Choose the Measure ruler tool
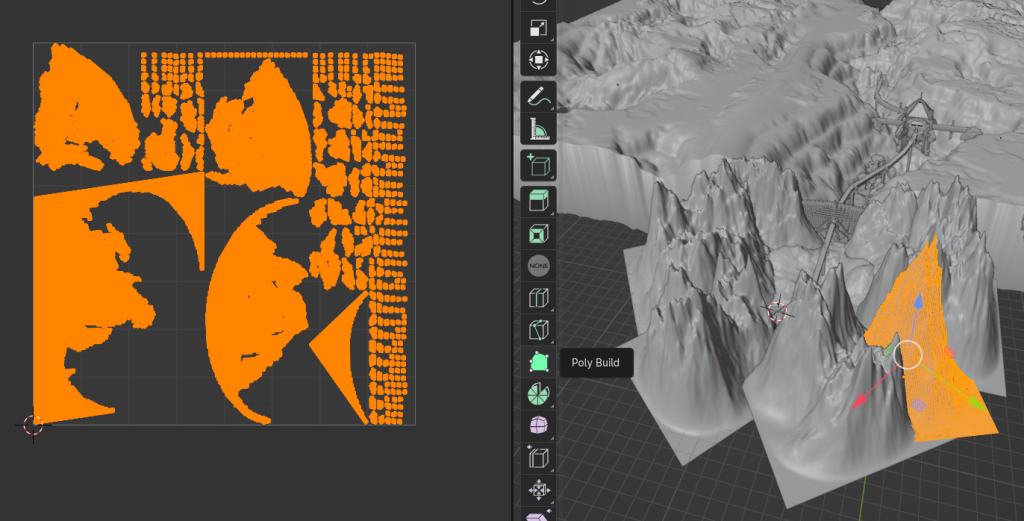 point(538,129)
